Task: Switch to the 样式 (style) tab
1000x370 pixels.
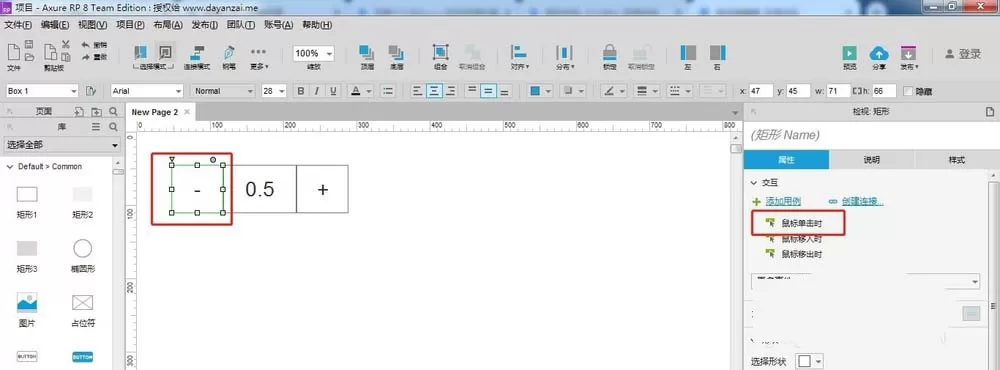Action: tap(957, 159)
